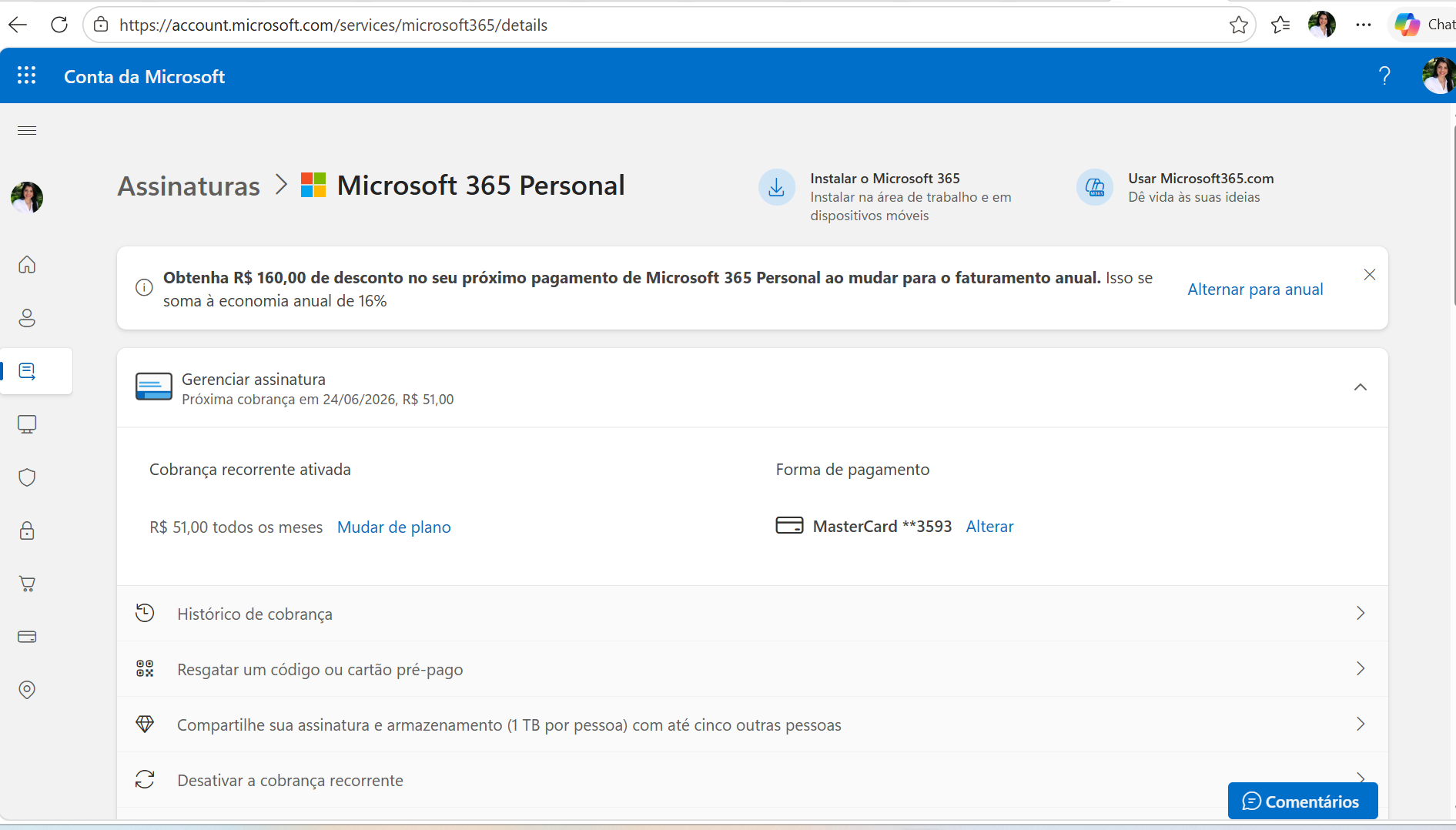
Task: Click the recurring billing refresh icon
Action: (x=145, y=779)
